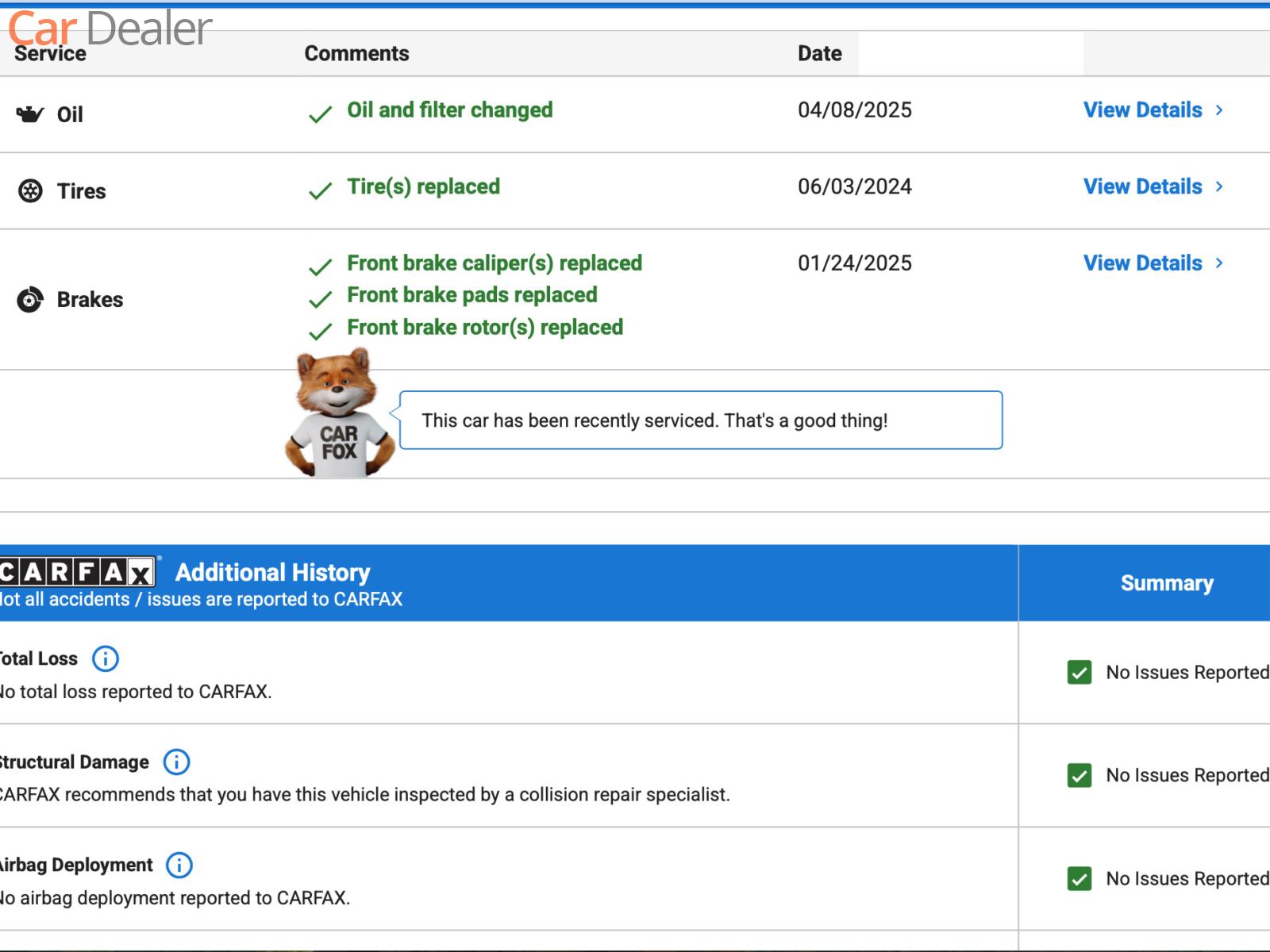Expand brakes details using chevron arrow
This screenshot has height=952, width=1270.
click(1219, 263)
